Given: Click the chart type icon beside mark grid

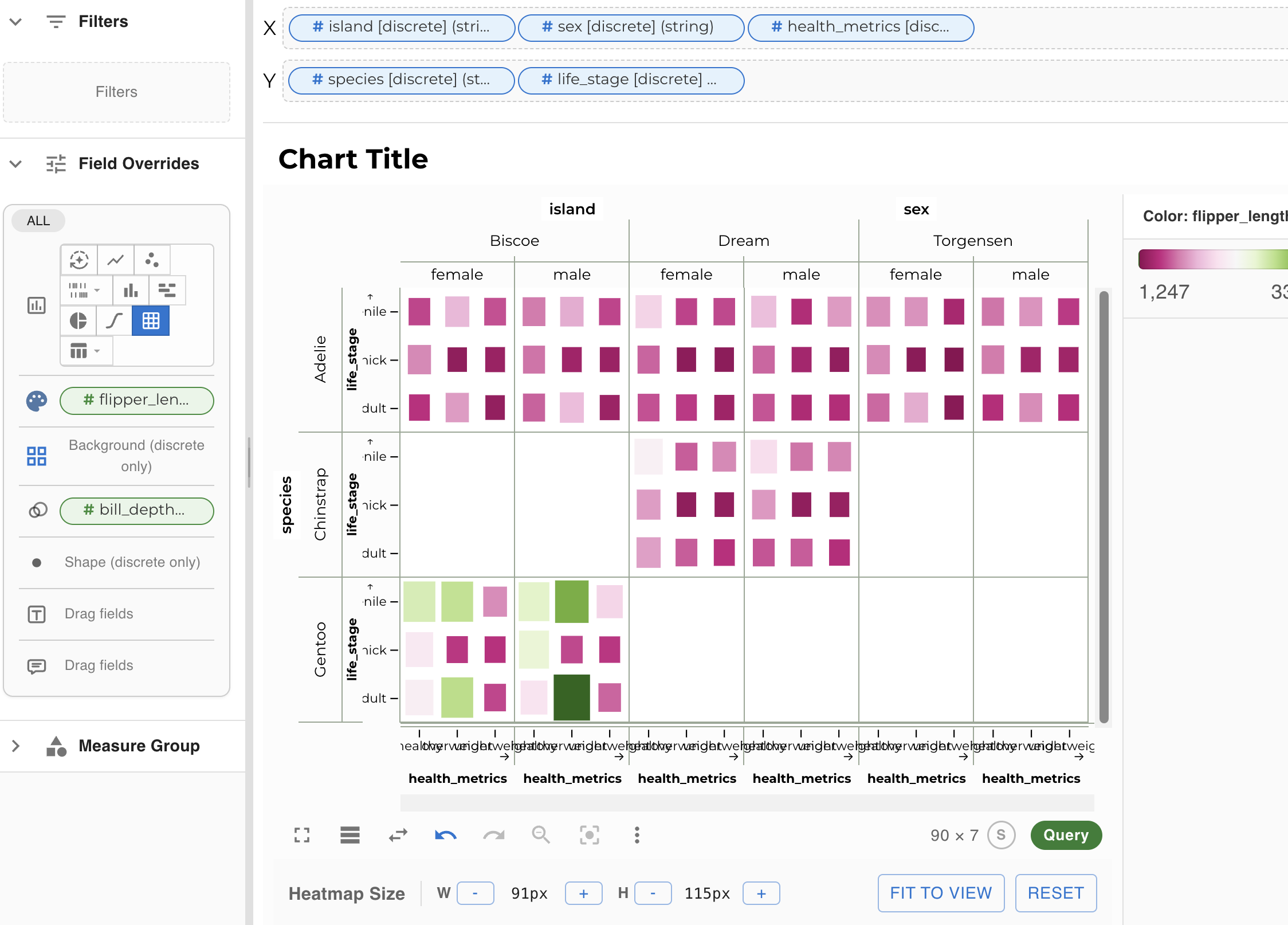Looking at the screenshot, I should pyautogui.click(x=37, y=305).
